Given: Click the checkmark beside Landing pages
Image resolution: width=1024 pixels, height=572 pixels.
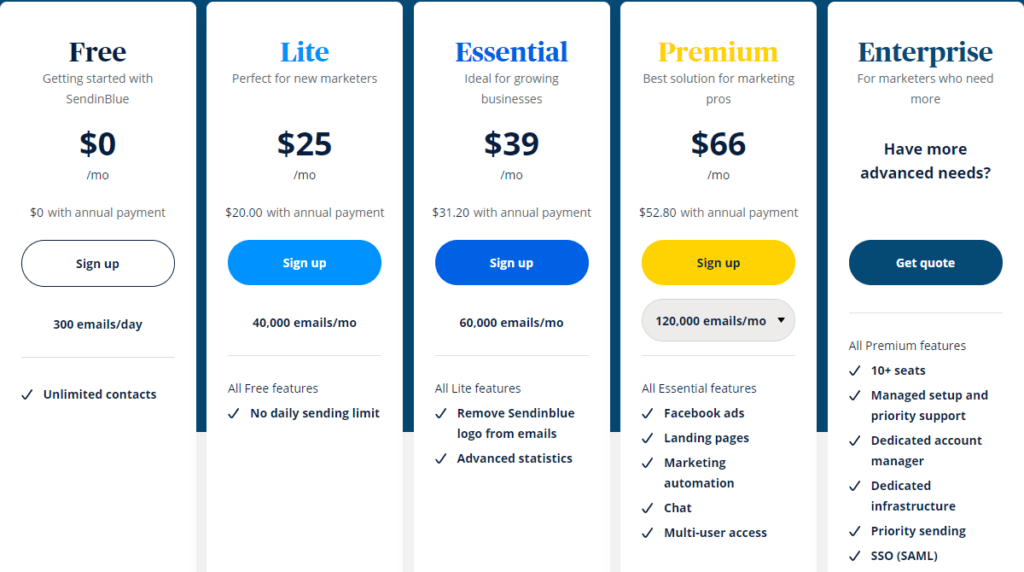Looking at the screenshot, I should click(x=648, y=438).
